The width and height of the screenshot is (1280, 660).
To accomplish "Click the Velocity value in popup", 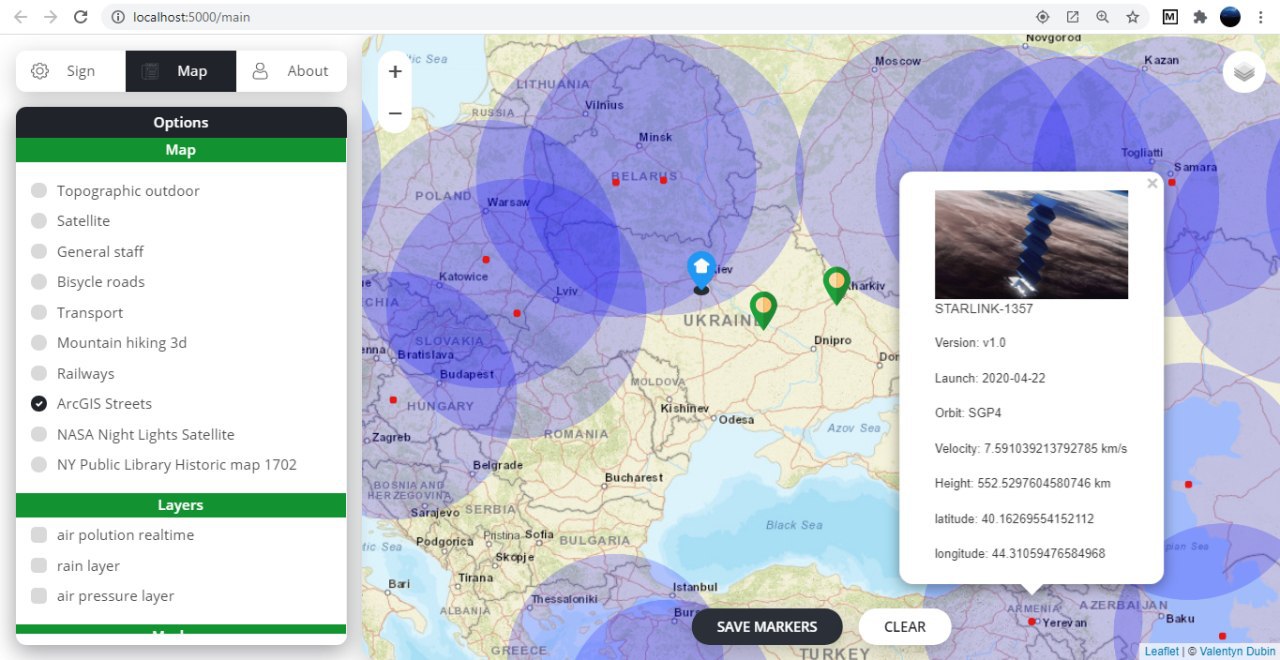I will tap(1055, 449).
